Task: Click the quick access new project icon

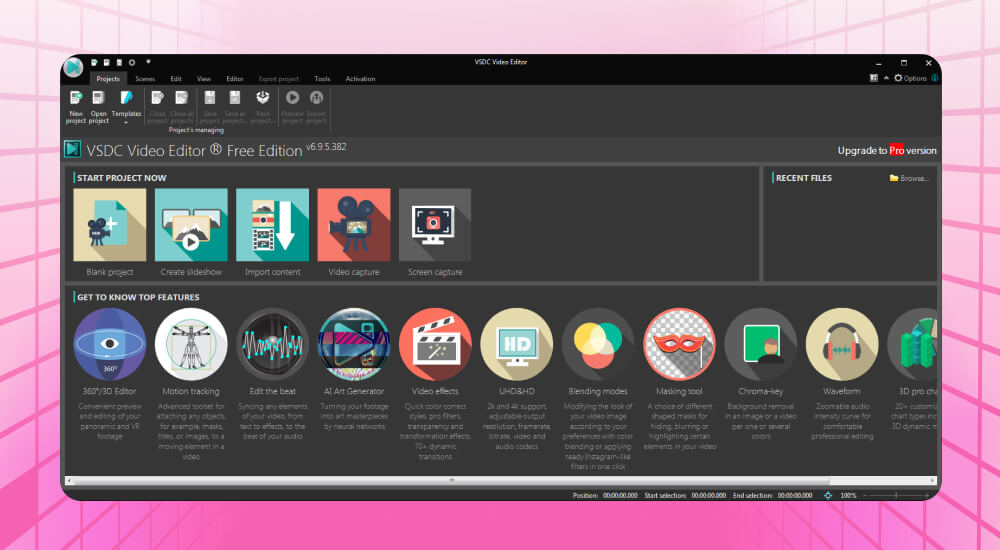Action: [x=94, y=63]
